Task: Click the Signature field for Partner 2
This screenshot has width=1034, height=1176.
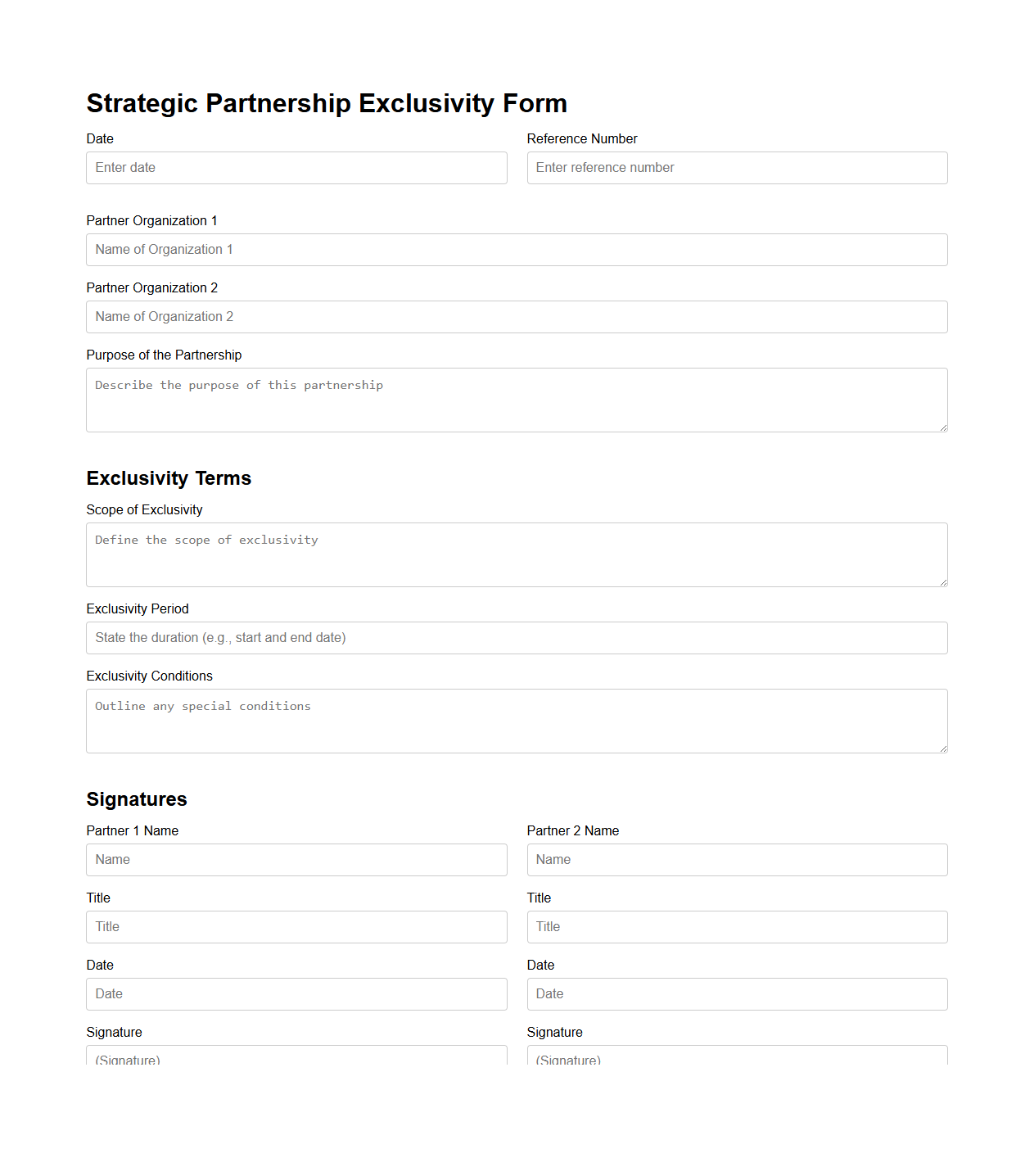Action: pyautogui.click(x=736, y=1059)
